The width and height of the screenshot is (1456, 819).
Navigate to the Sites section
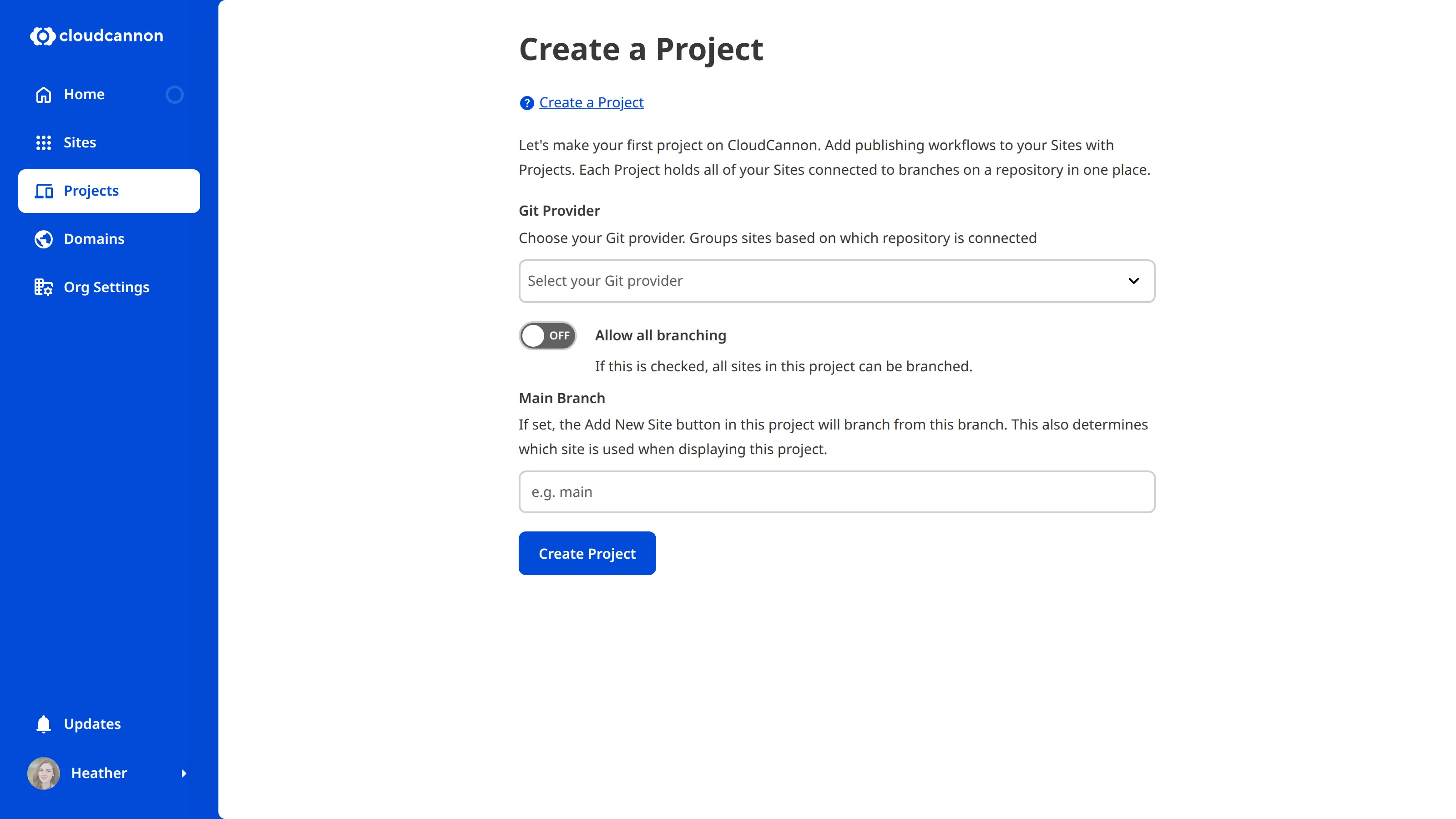(79, 142)
